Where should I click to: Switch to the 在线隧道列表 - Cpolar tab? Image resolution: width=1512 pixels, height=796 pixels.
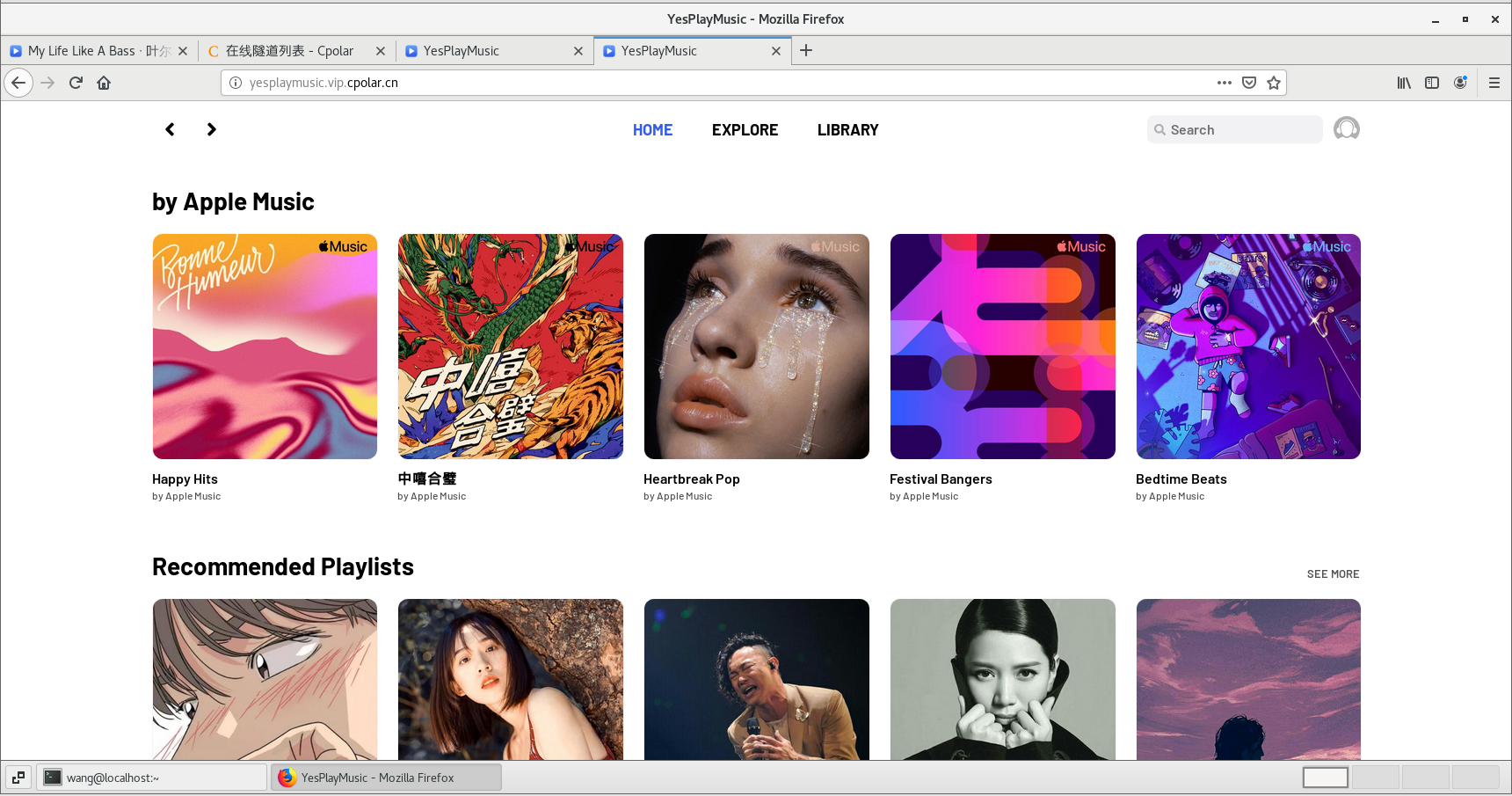[x=297, y=51]
